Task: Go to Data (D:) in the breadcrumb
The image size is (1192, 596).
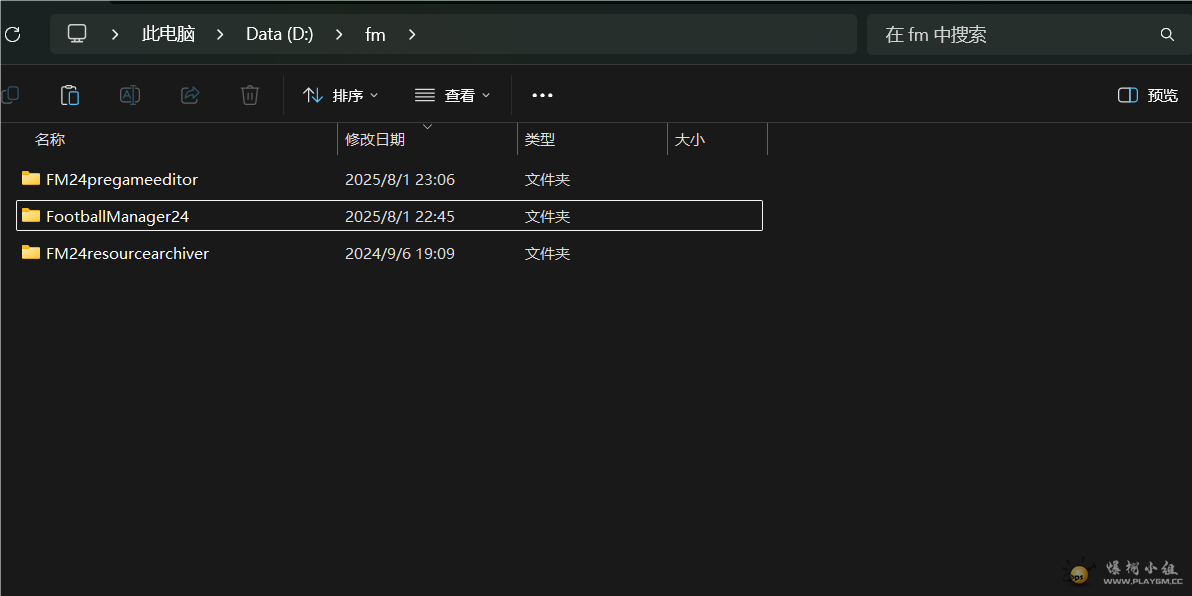Action: [x=280, y=34]
